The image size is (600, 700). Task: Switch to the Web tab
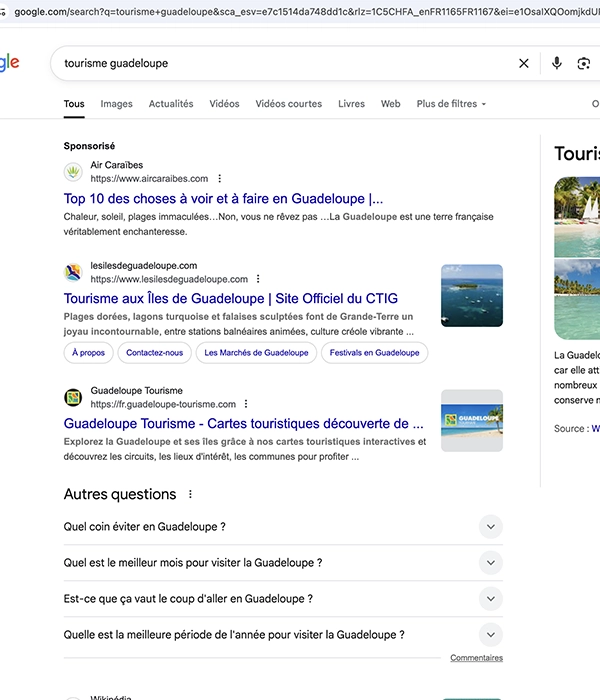click(x=391, y=104)
